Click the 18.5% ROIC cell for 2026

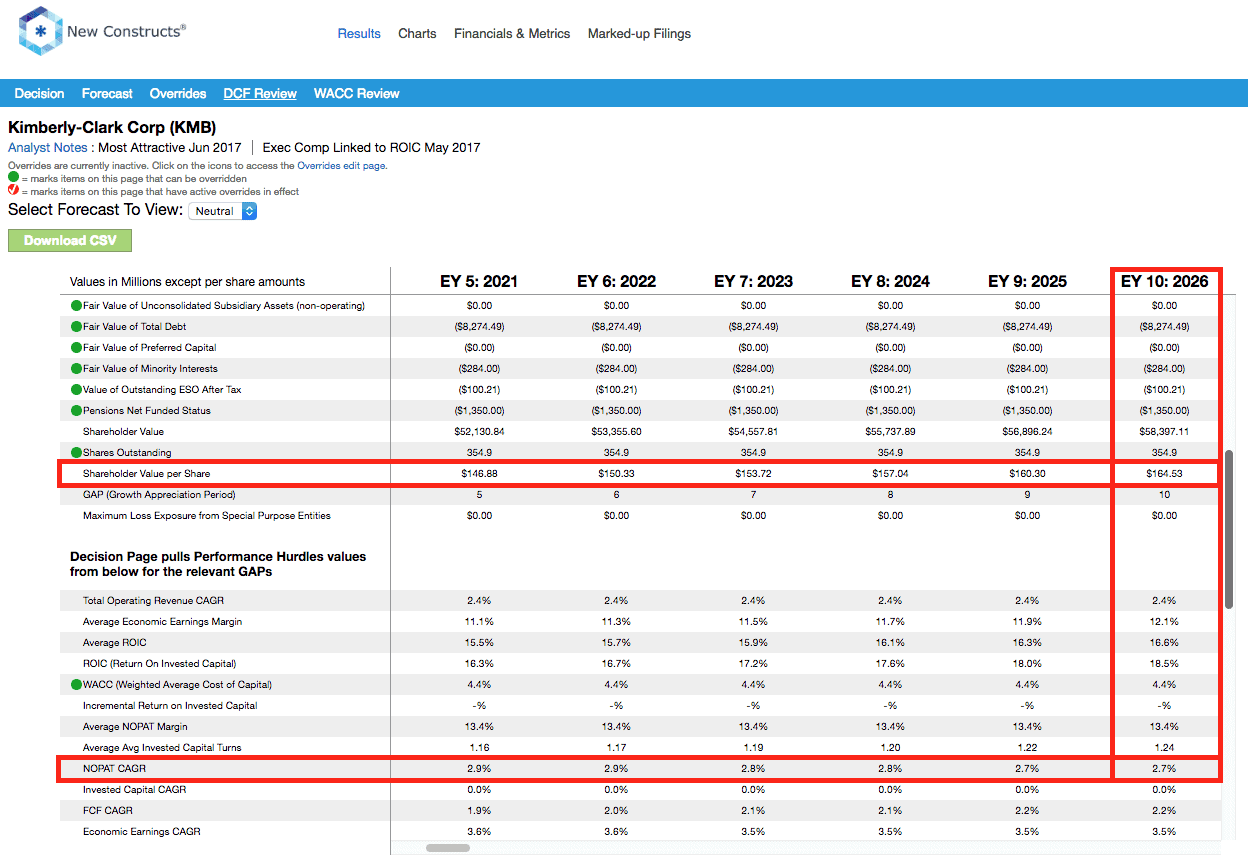[1164, 664]
